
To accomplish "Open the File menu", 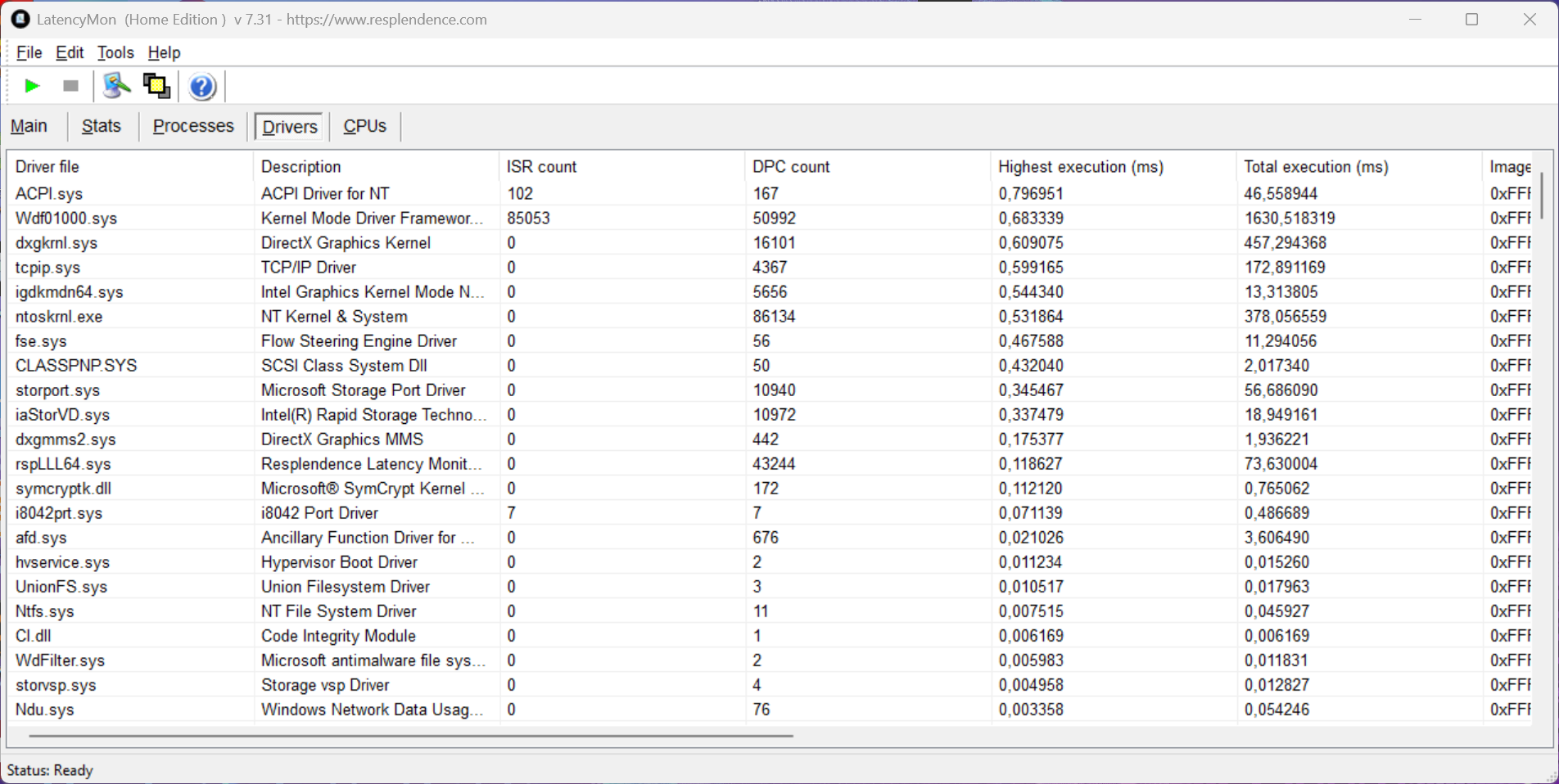I will (29, 52).
